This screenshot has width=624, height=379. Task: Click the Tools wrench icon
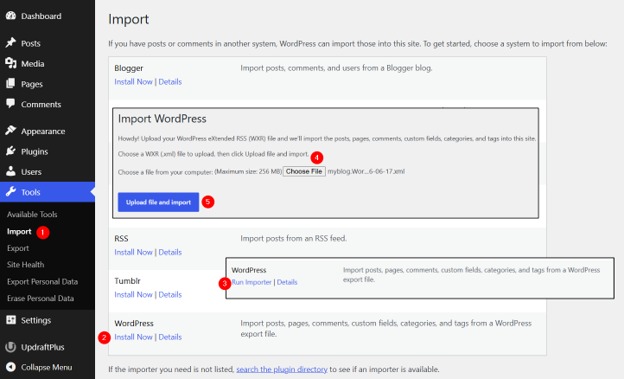point(11,192)
